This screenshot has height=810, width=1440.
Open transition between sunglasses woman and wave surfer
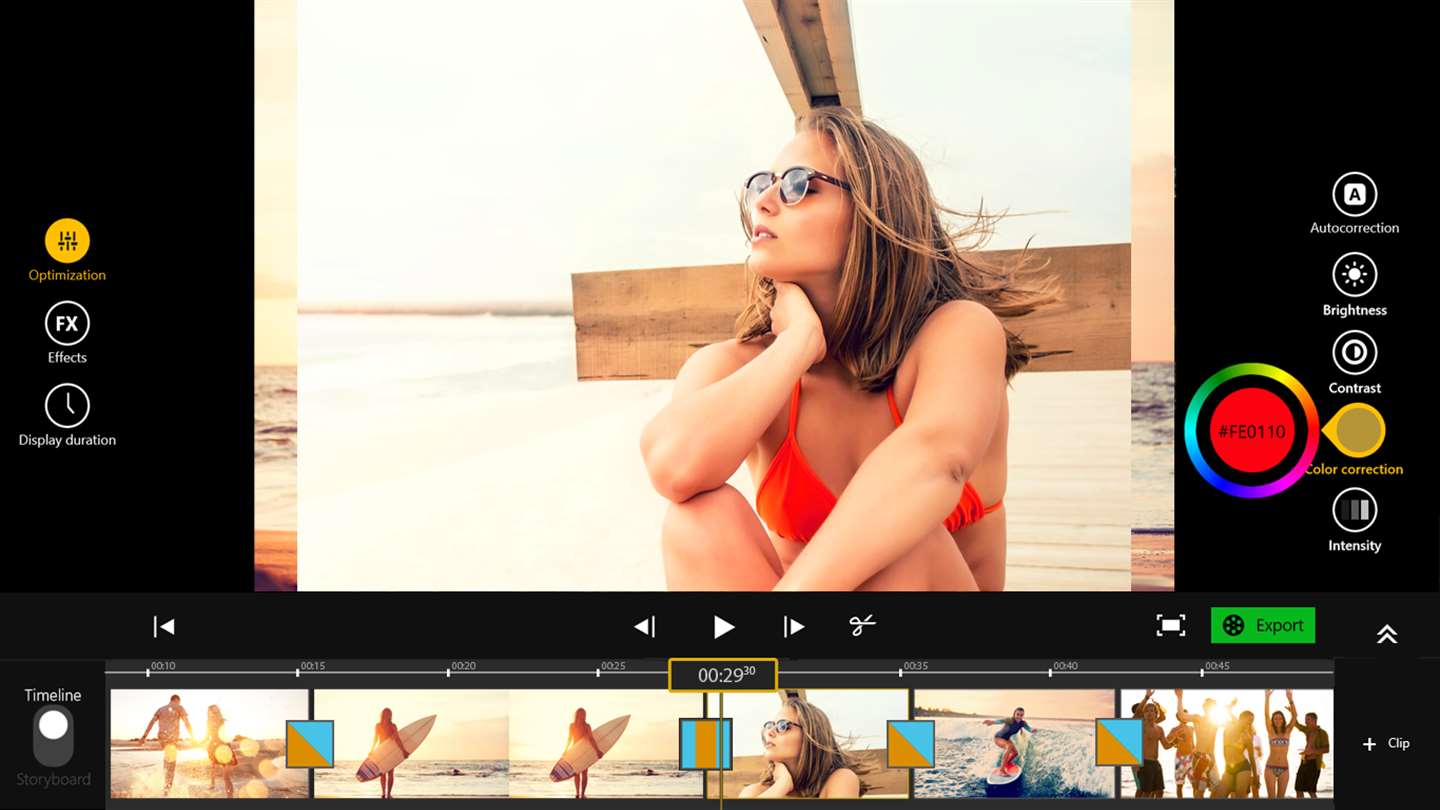[x=911, y=744]
